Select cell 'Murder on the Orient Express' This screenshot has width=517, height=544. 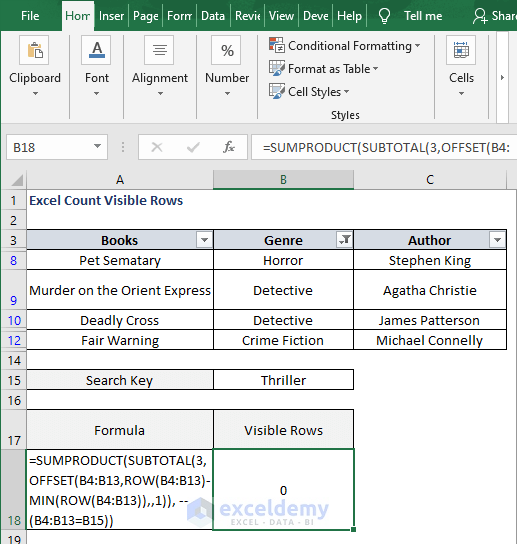(120, 290)
